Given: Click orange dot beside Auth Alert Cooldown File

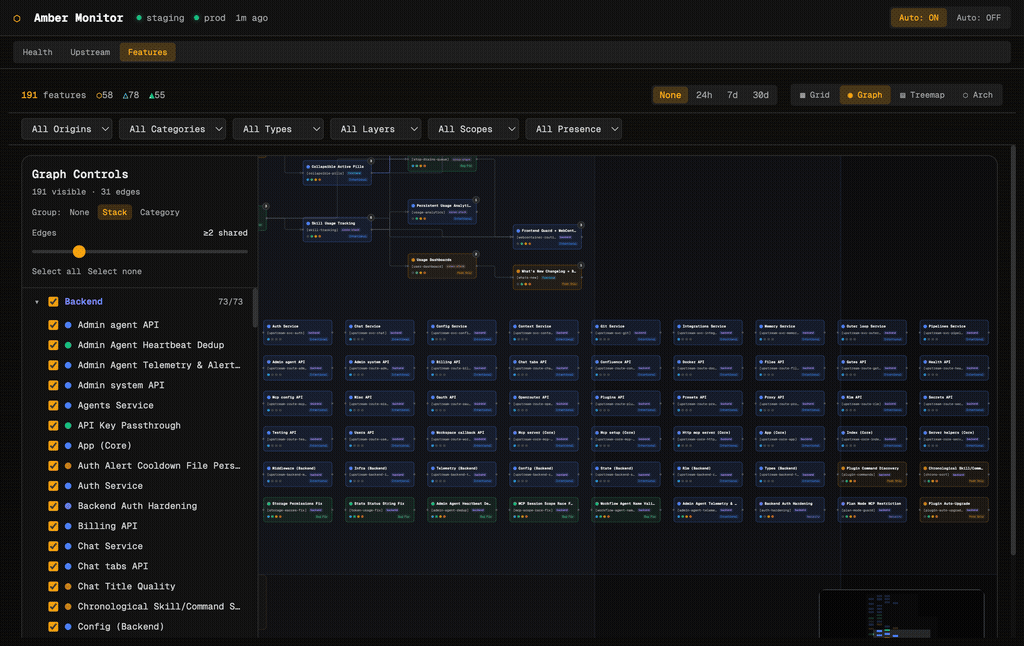Looking at the screenshot, I should [68, 466].
